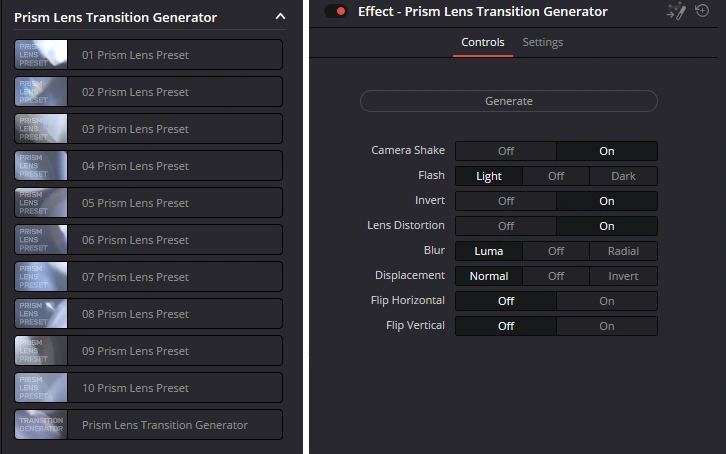
Task: Select Radial blur option
Action: [623, 251]
